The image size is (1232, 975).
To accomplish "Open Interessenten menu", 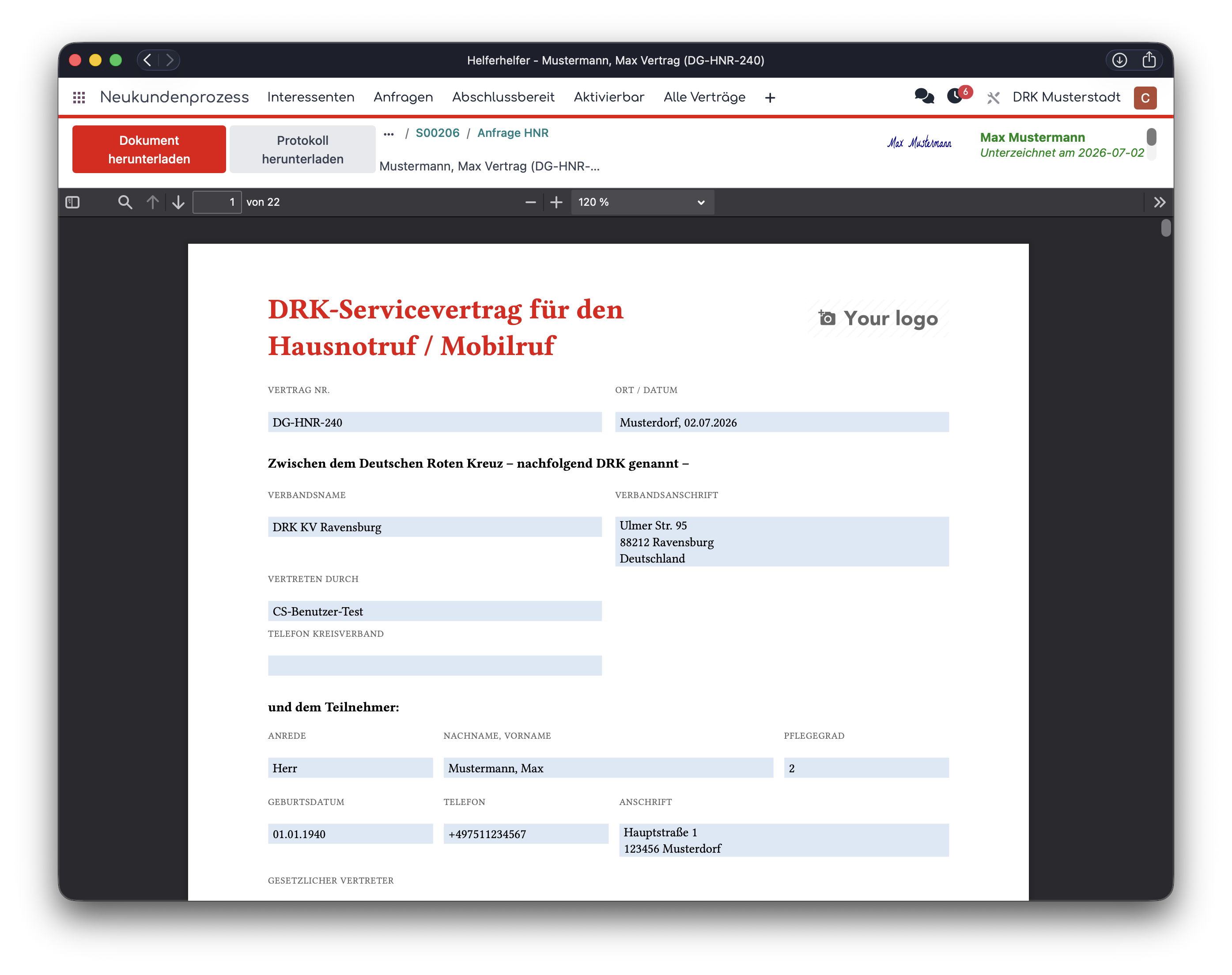I will click(x=310, y=97).
